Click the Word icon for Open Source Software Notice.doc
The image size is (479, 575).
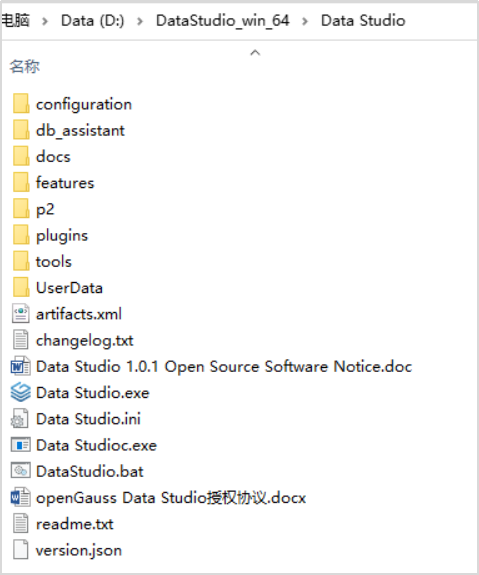coord(21,366)
